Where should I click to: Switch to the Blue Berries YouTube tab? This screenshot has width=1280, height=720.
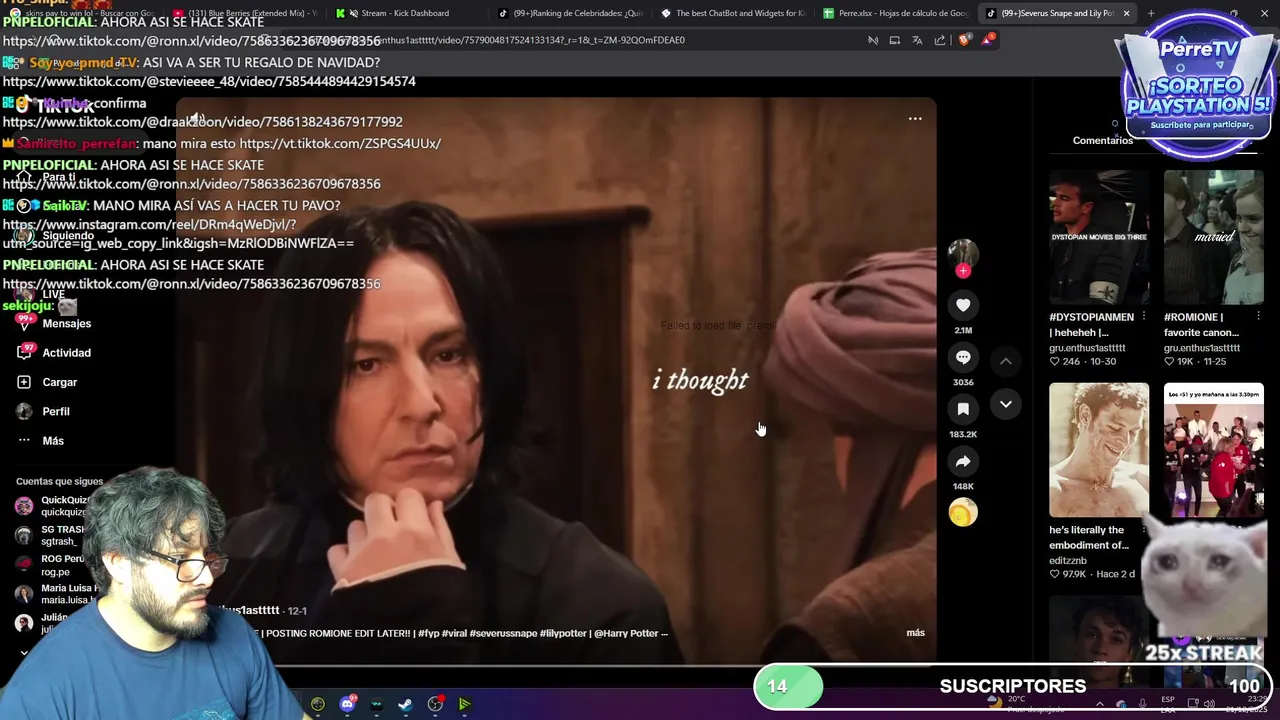(x=245, y=13)
